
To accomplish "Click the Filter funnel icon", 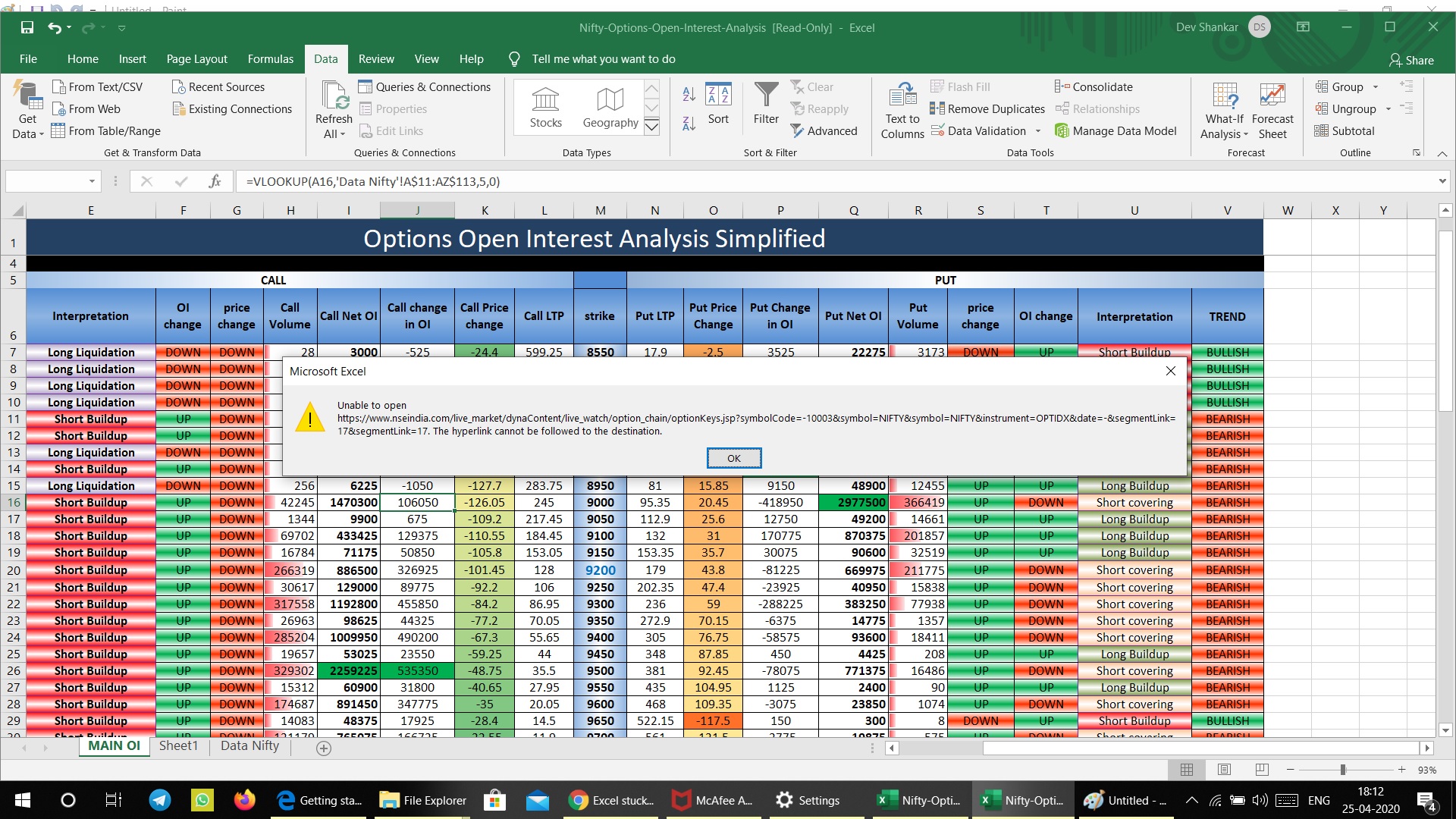I will [x=766, y=103].
